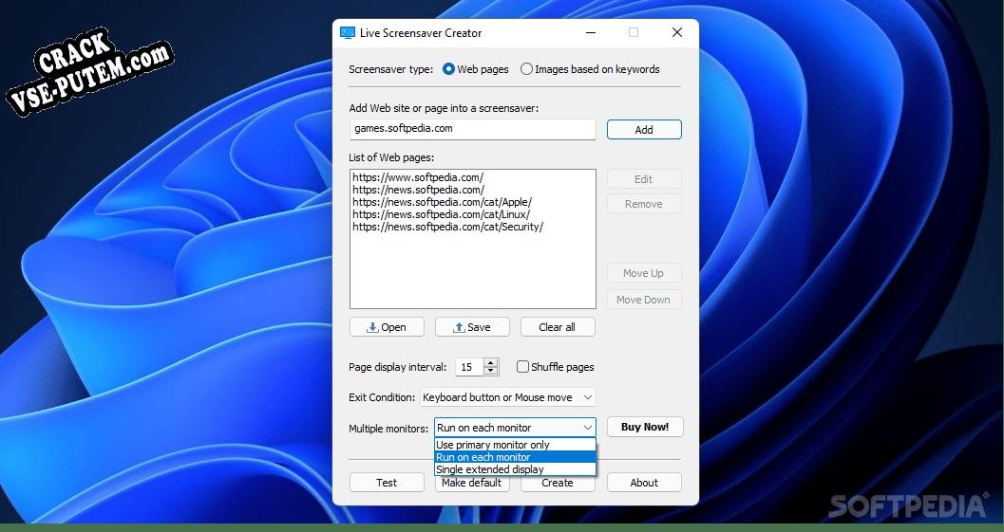Viewport: 1004px width, 532px height.
Task: Click the Move Down button
Action: click(644, 300)
